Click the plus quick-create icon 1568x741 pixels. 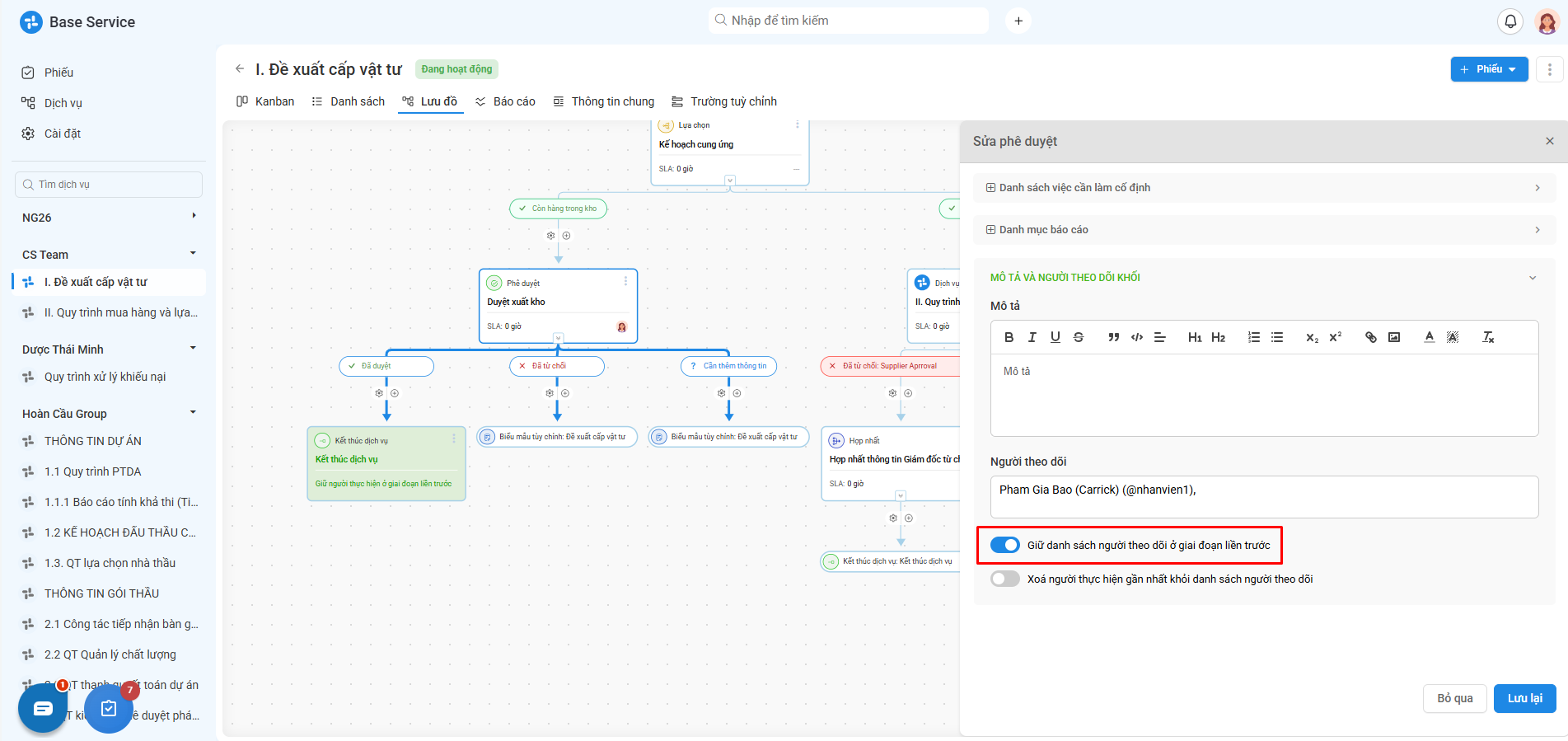[1018, 21]
